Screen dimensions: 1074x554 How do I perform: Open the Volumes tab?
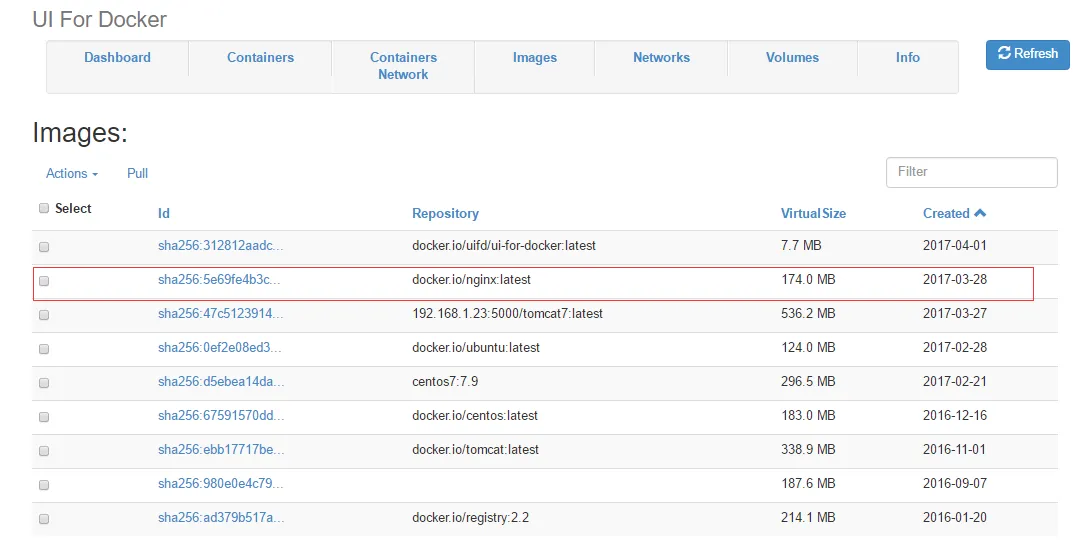[792, 58]
